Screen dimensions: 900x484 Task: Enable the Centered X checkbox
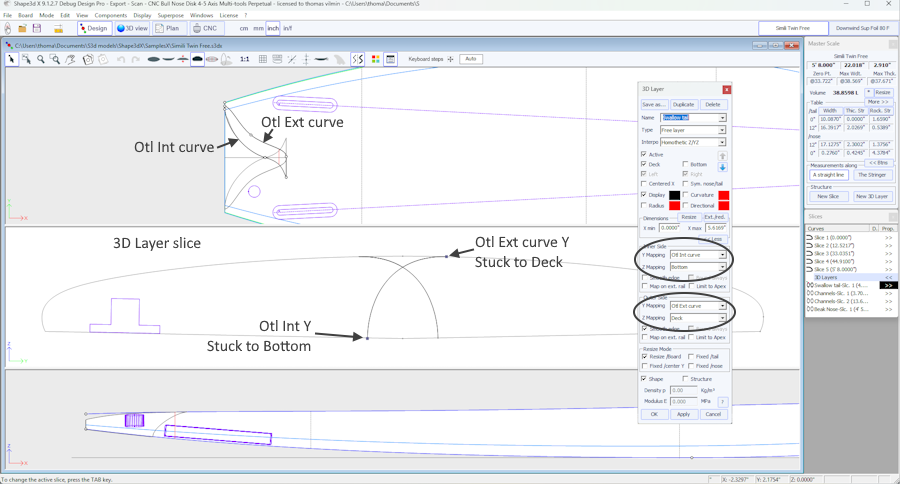click(x=644, y=184)
